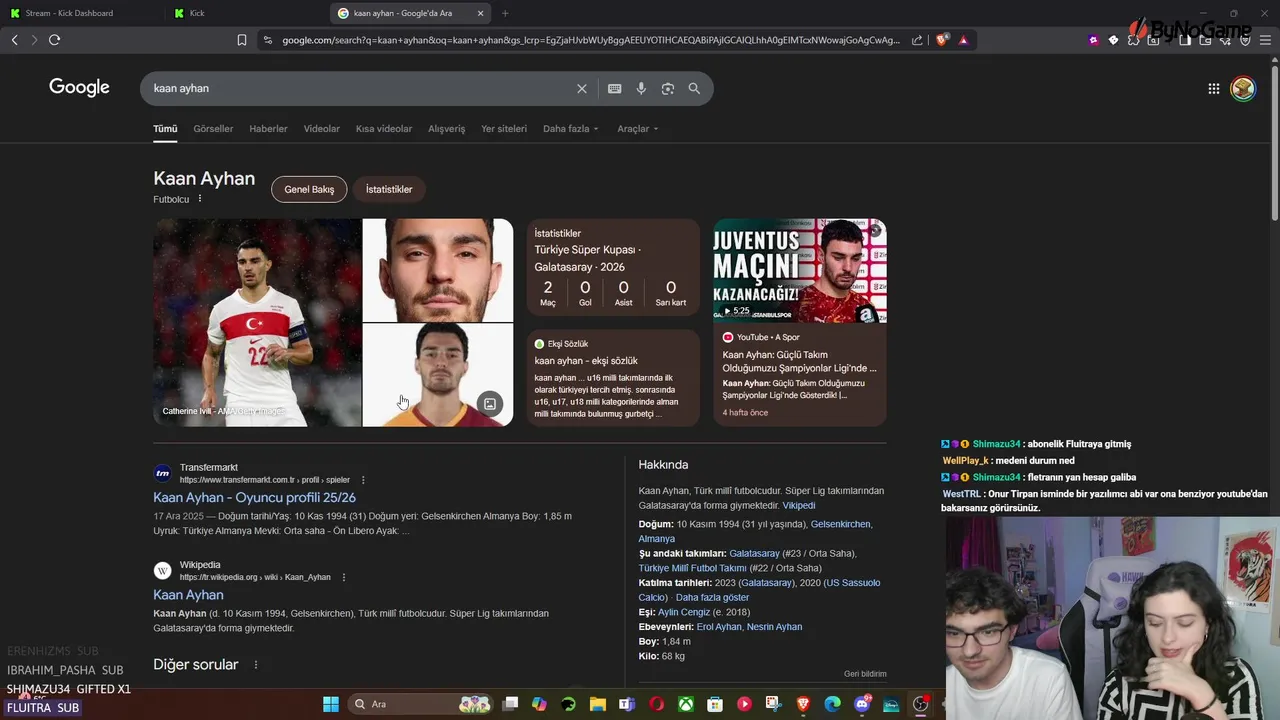Open the Kısa videolar tab
The width and height of the screenshot is (1280, 720).
click(384, 129)
